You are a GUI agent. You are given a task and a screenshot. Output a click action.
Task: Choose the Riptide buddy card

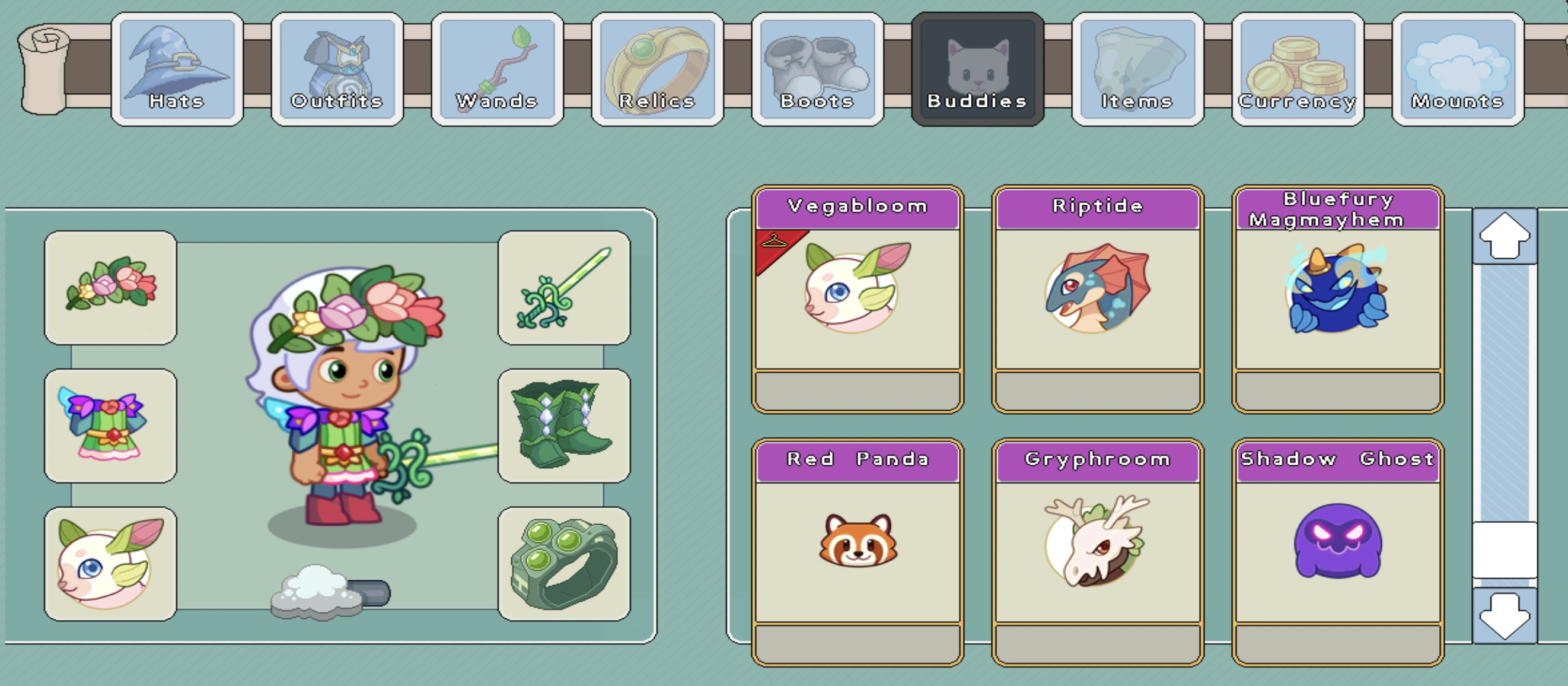pyautogui.click(x=1098, y=299)
